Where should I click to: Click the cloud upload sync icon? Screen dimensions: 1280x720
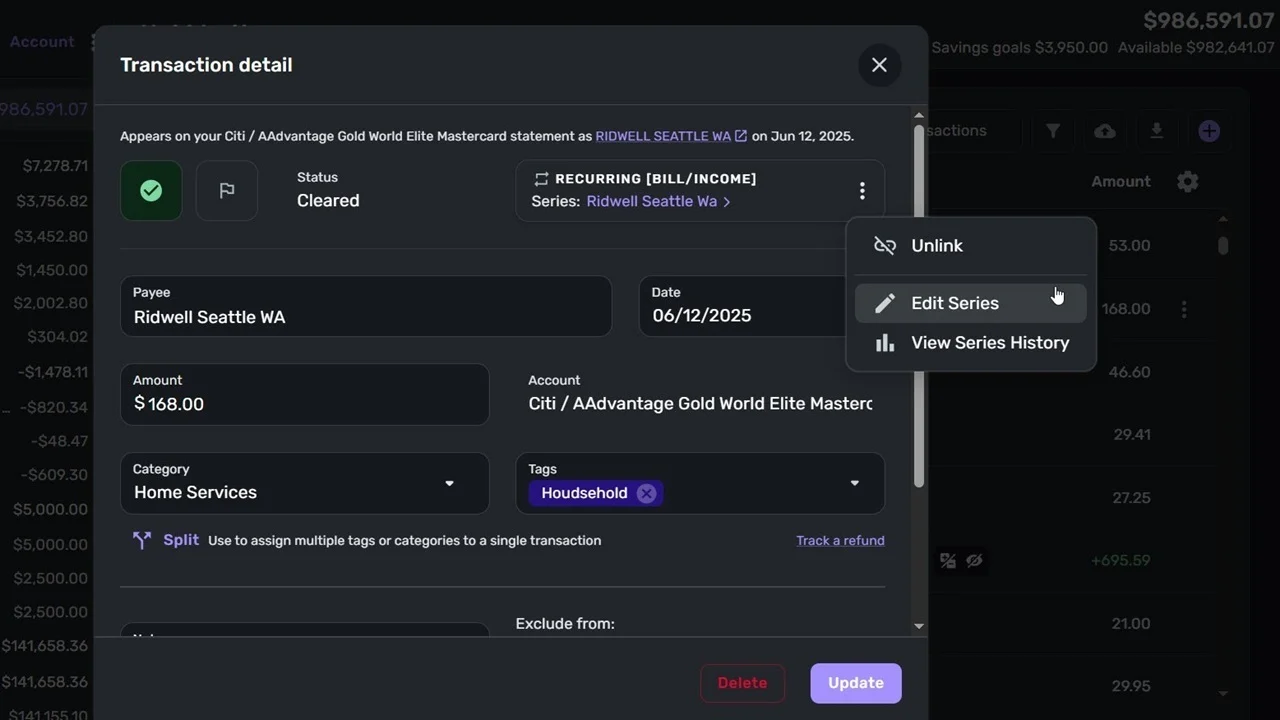1104,131
